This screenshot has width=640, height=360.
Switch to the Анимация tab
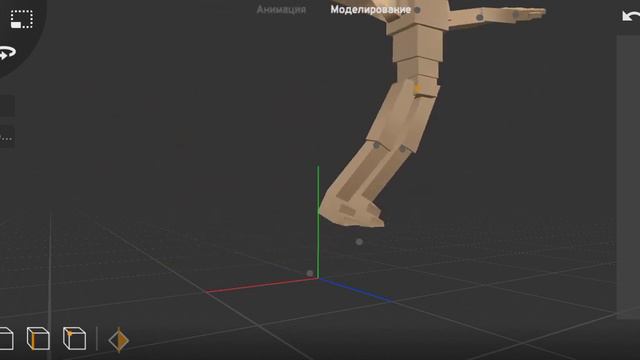point(281,10)
